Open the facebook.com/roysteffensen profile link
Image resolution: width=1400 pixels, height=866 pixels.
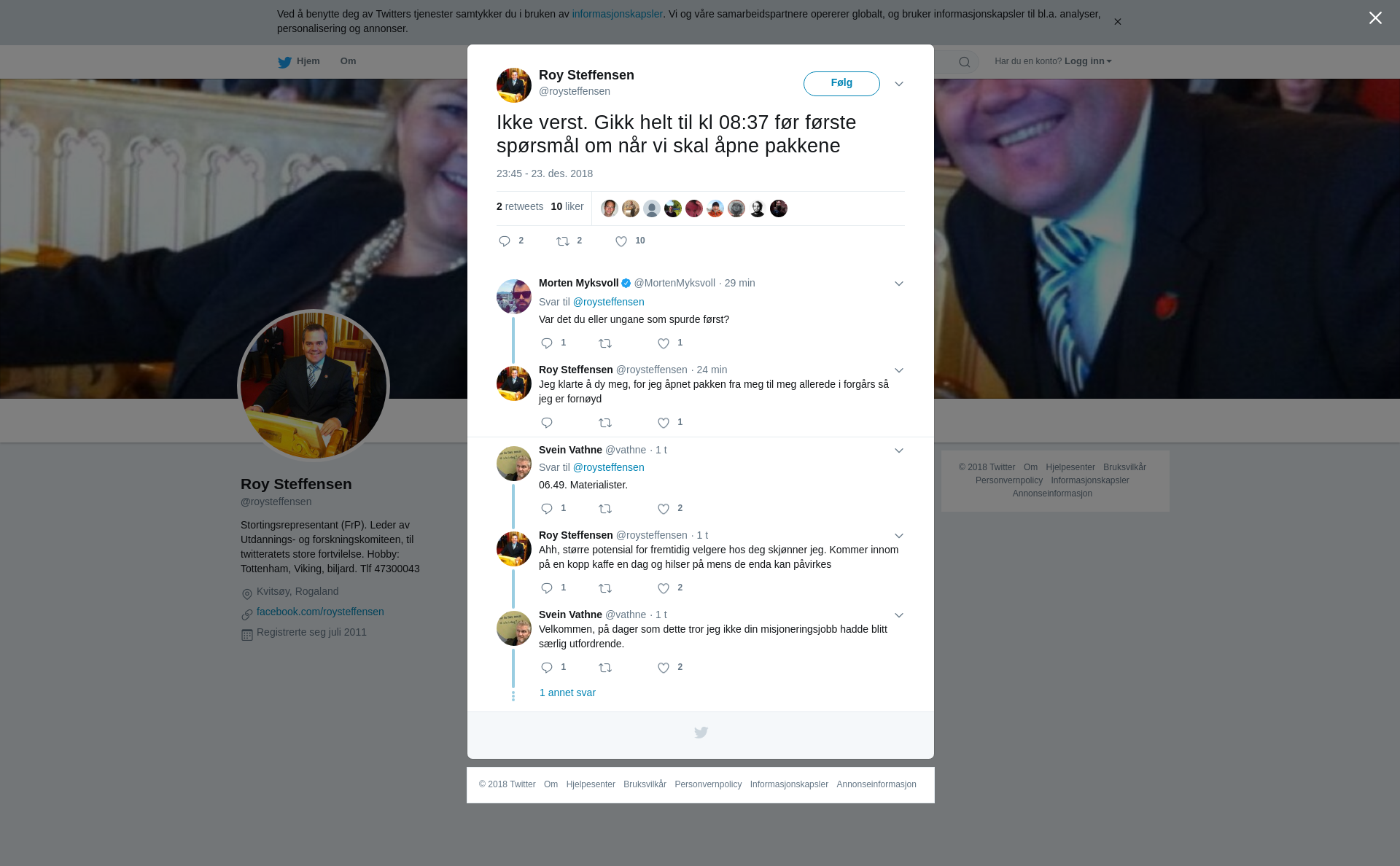(320, 612)
